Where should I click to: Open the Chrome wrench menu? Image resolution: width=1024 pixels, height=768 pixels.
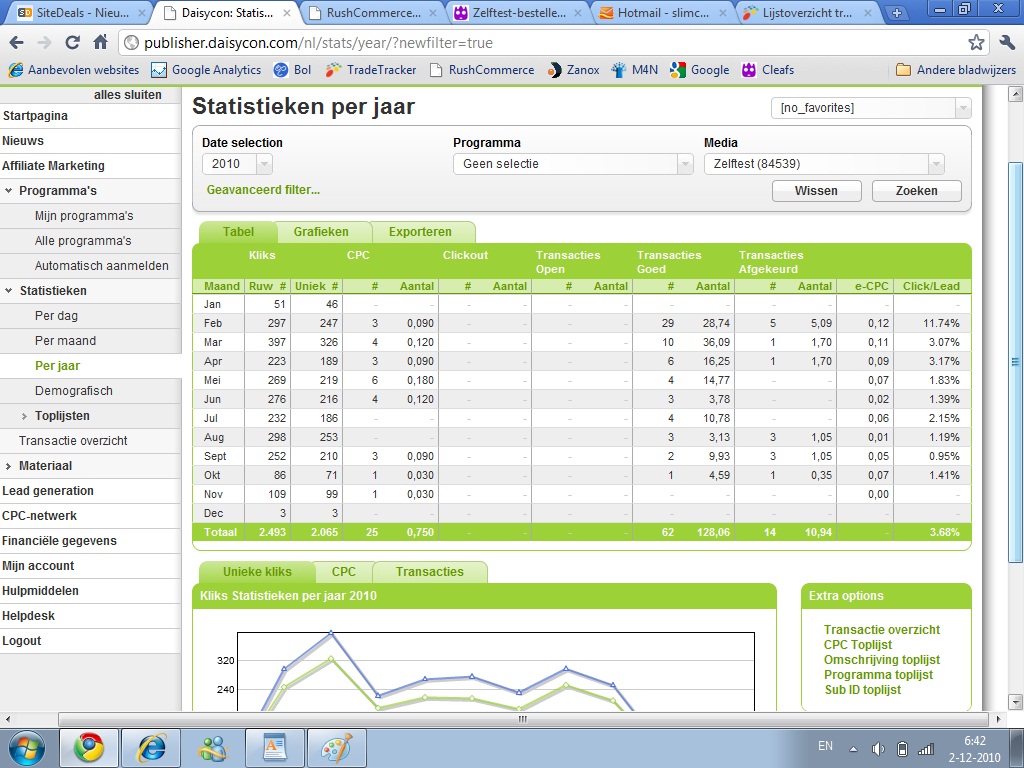[x=1006, y=43]
